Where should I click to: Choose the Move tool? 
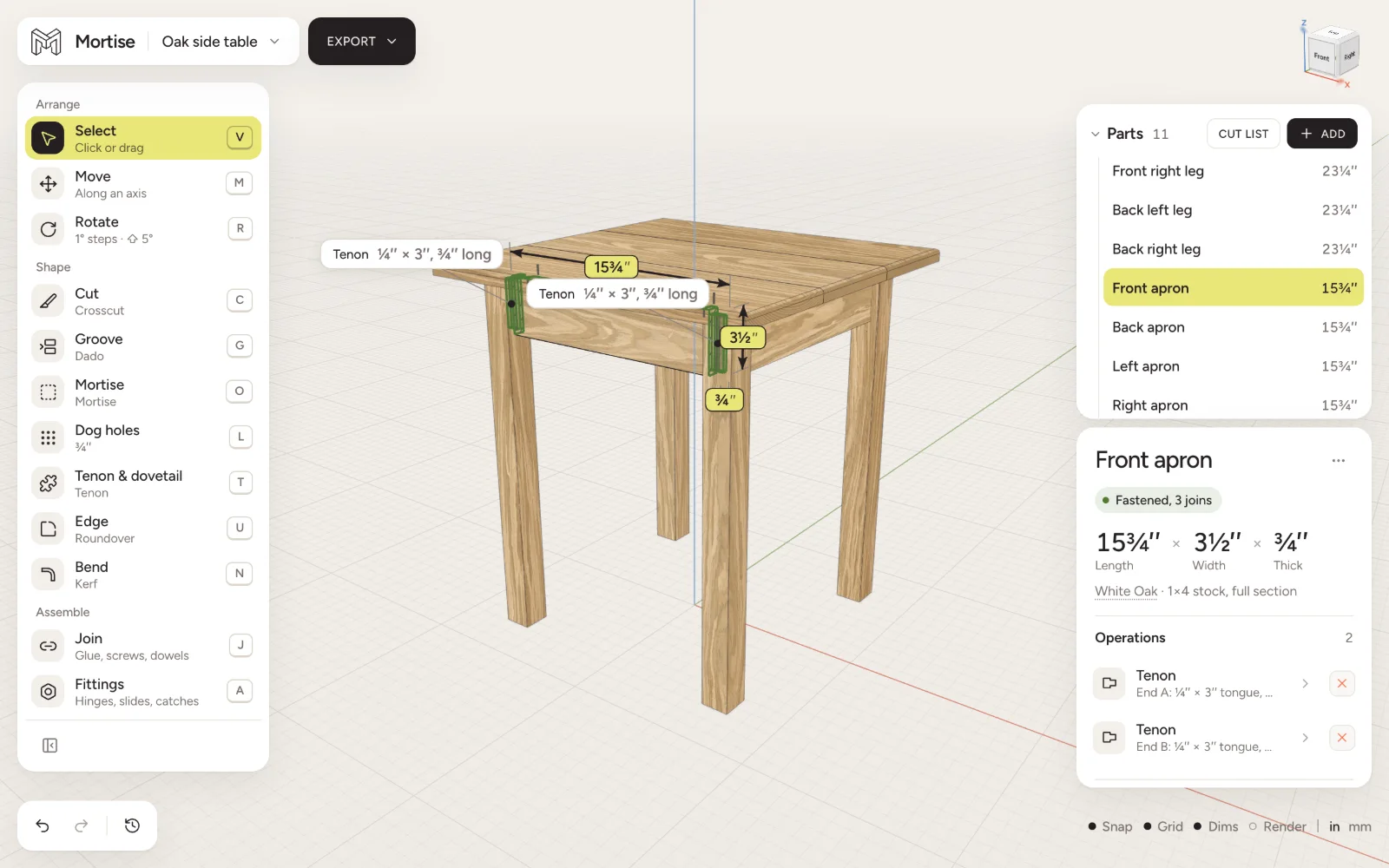pos(143,184)
